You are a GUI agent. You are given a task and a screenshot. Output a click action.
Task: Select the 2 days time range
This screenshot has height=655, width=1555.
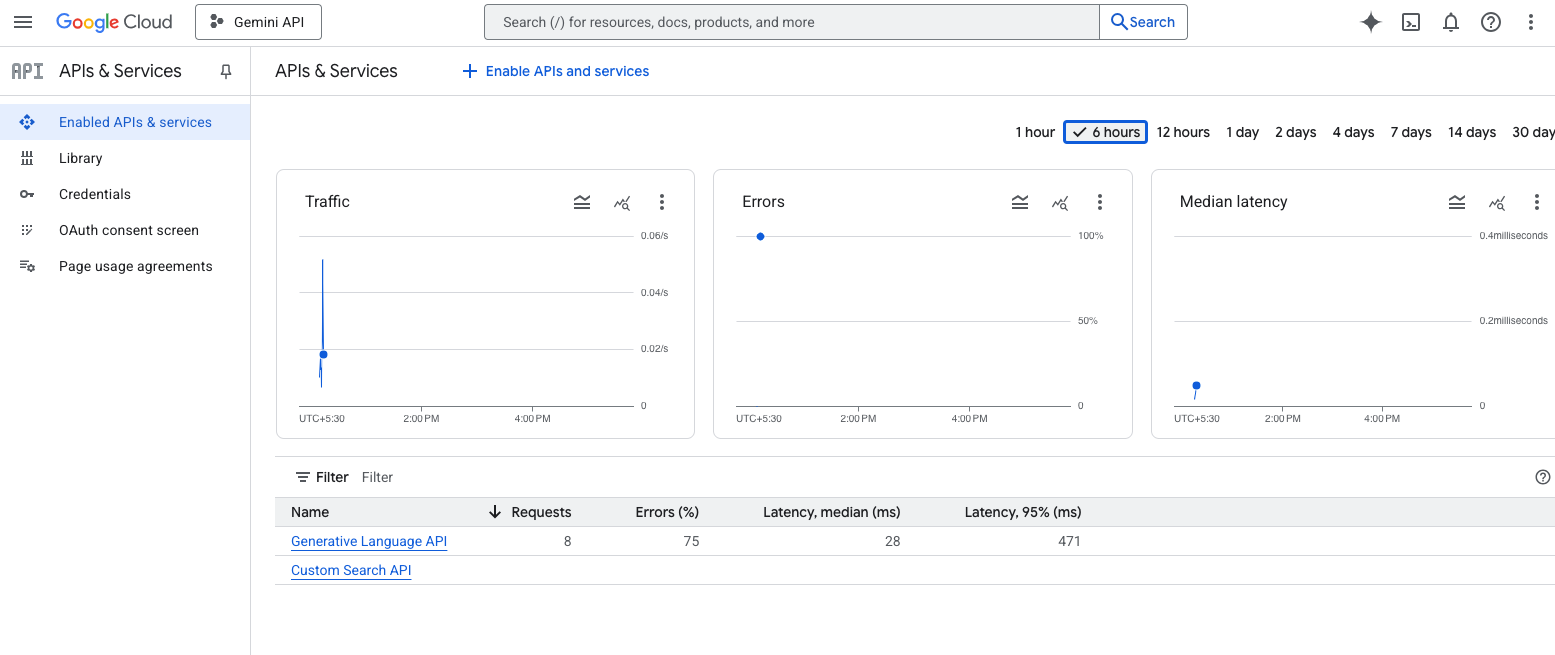coord(1296,132)
